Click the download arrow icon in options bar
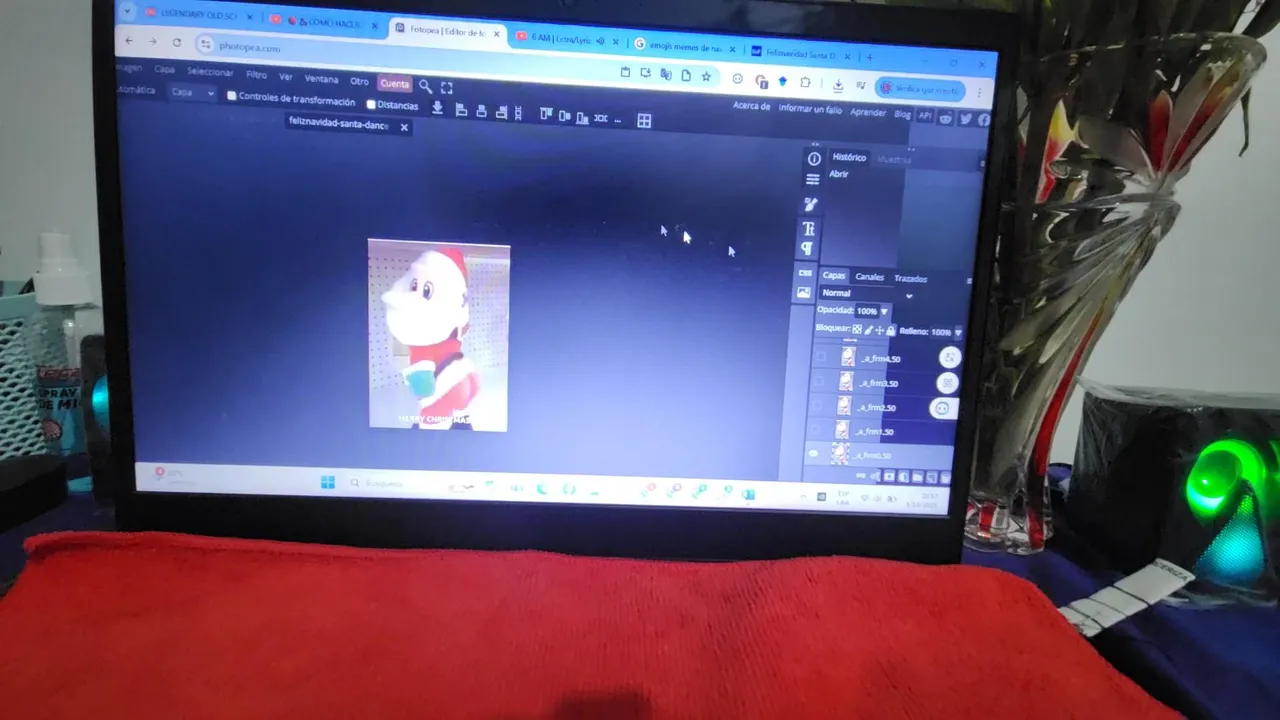1280x720 pixels. (x=437, y=108)
